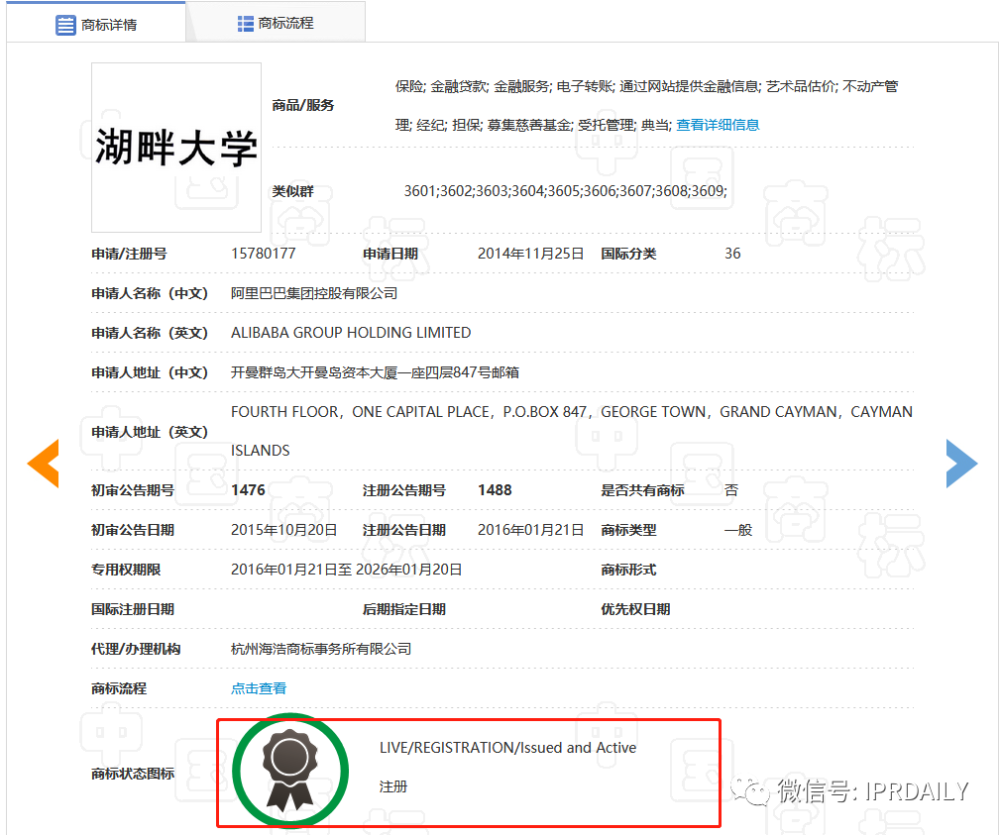The height and width of the screenshot is (835, 1000).
Task: Select application date 2014年11月25日
Action: tap(531, 254)
